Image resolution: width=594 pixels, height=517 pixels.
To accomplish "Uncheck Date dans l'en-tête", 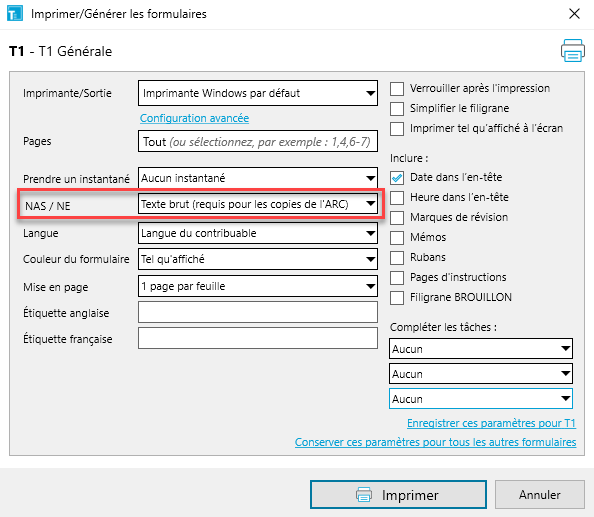I will click(x=397, y=178).
